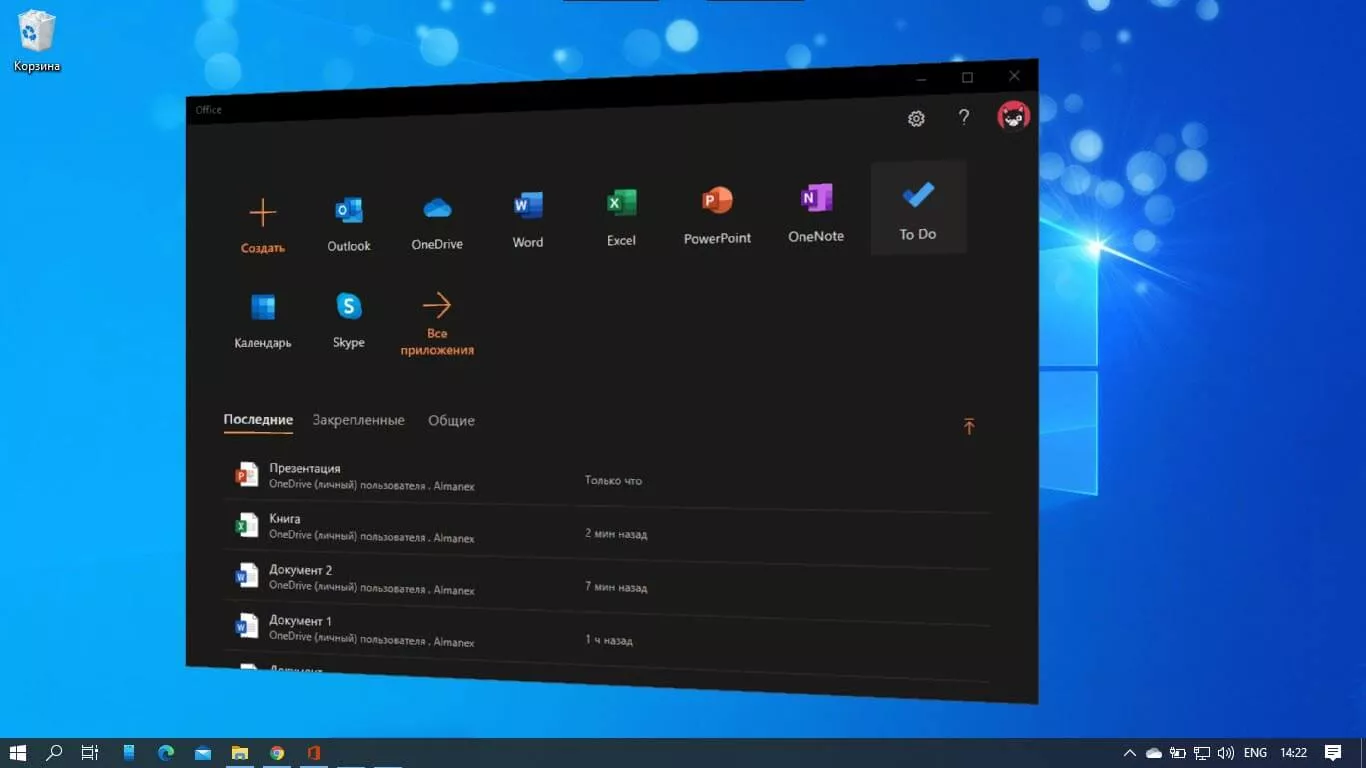The height and width of the screenshot is (768, 1366).
Task: Open the Skype app icon
Action: [348, 319]
